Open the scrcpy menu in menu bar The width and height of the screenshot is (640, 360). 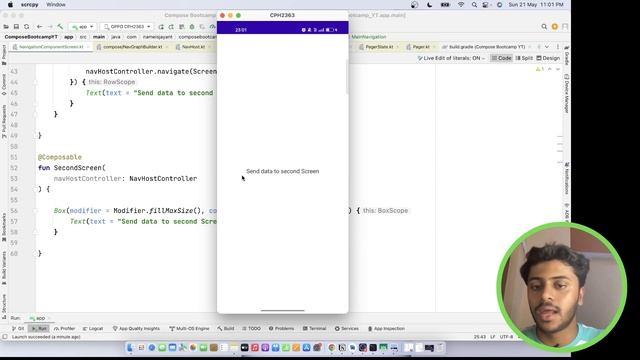[x=29, y=4]
